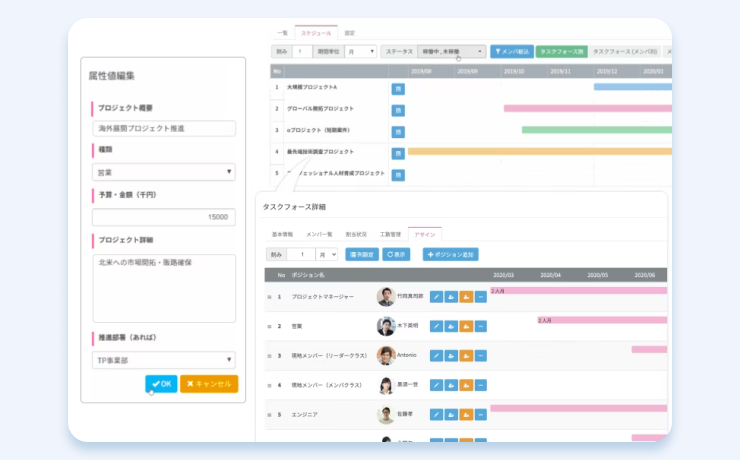Viewport: 740px width, 460px height.
Task: Click 竹岡寛司郎's avatar photo
Action: (386, 297)
